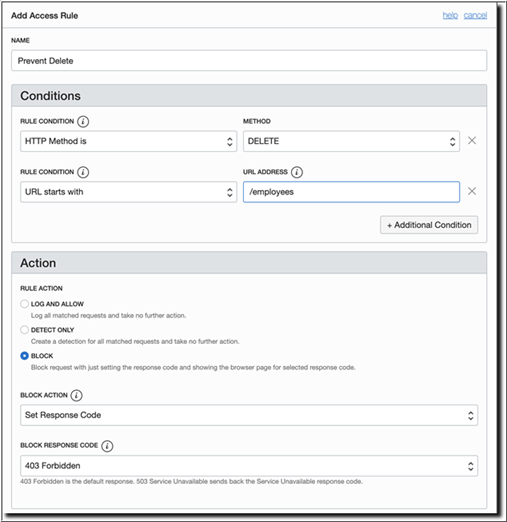
Task: Click the Name field containing Prevent Delete
Action: [249, 61]
